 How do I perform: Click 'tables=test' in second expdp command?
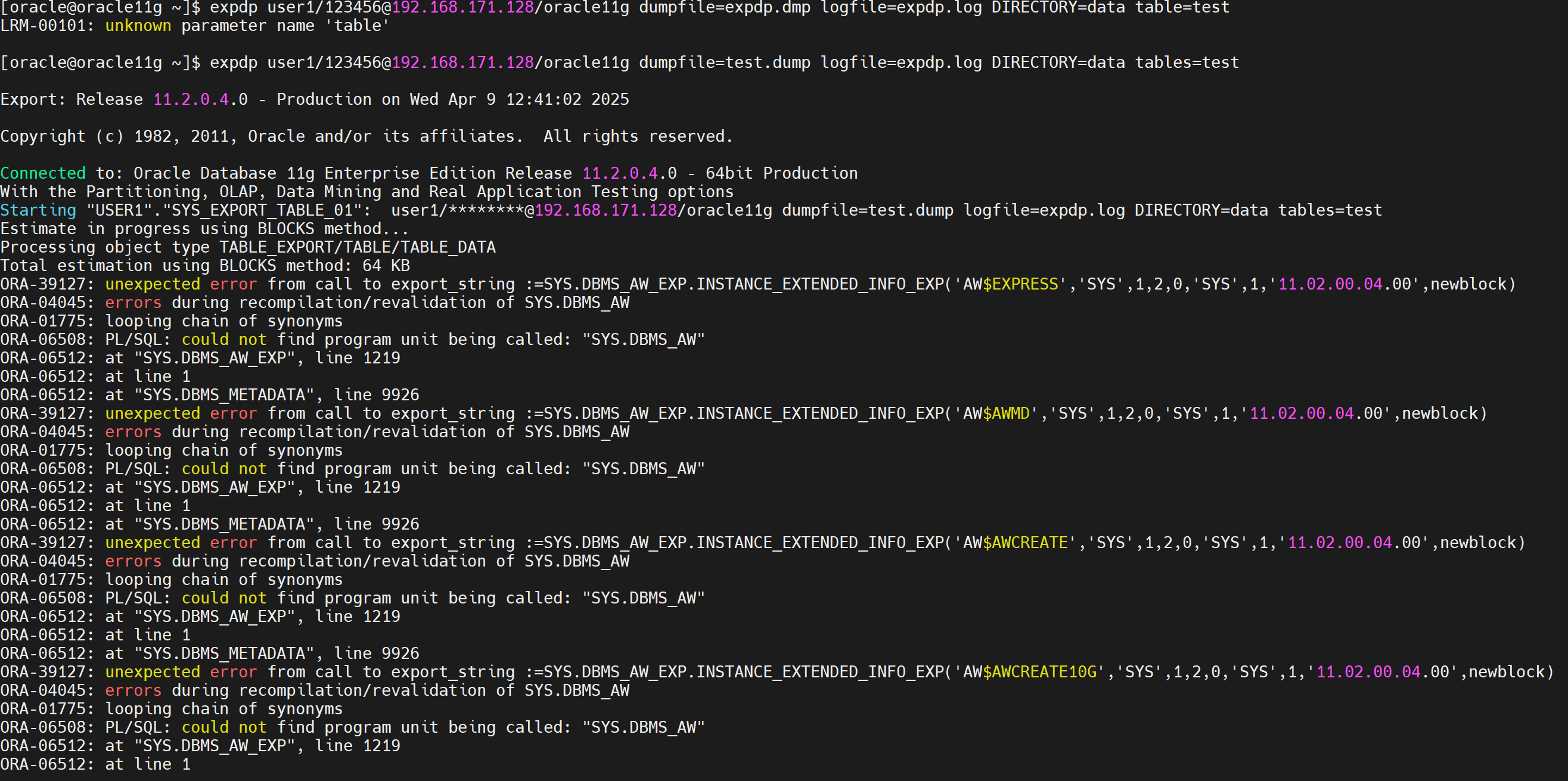1187,63
